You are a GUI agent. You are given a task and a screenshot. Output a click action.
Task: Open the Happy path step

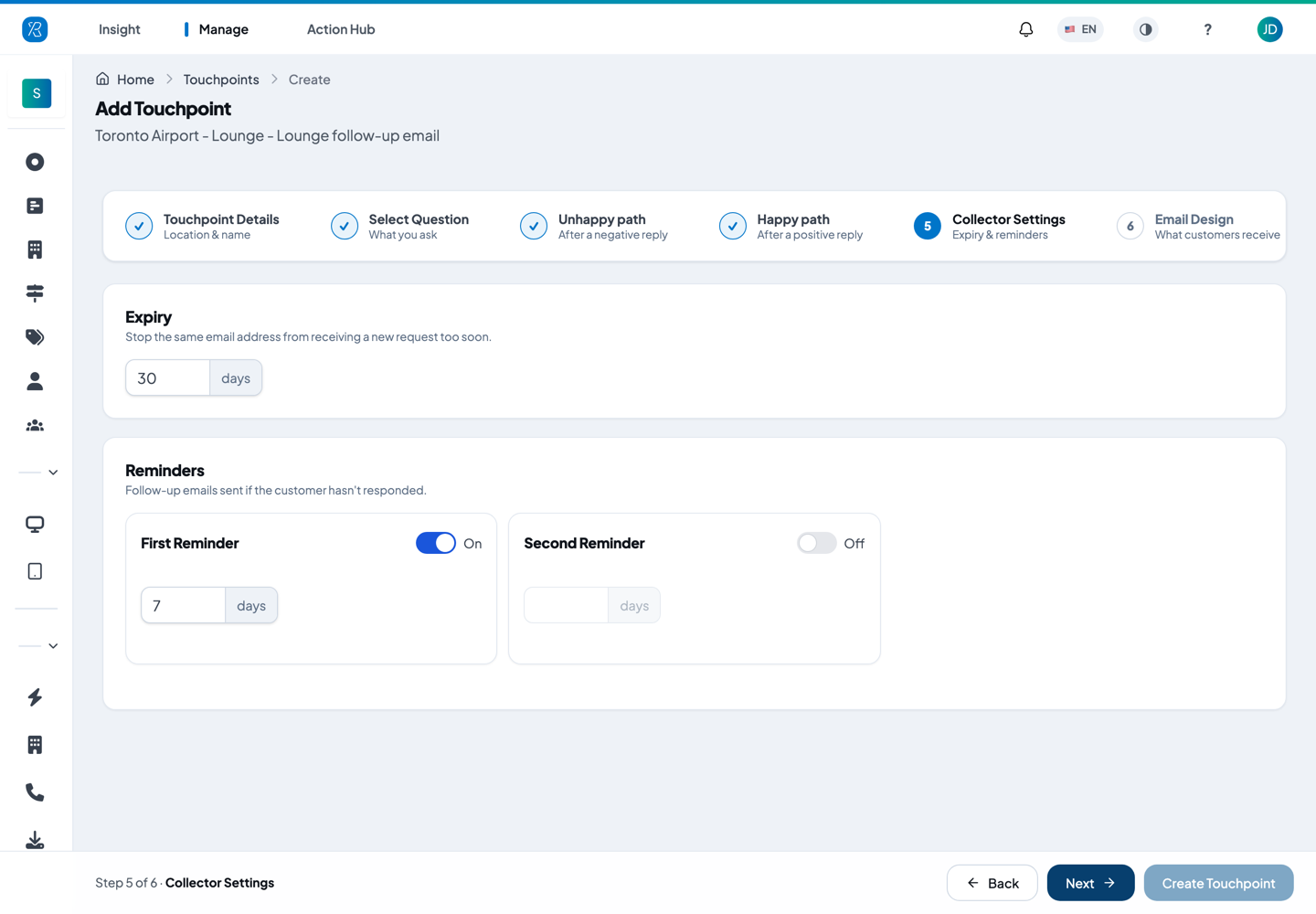(791, 226)
